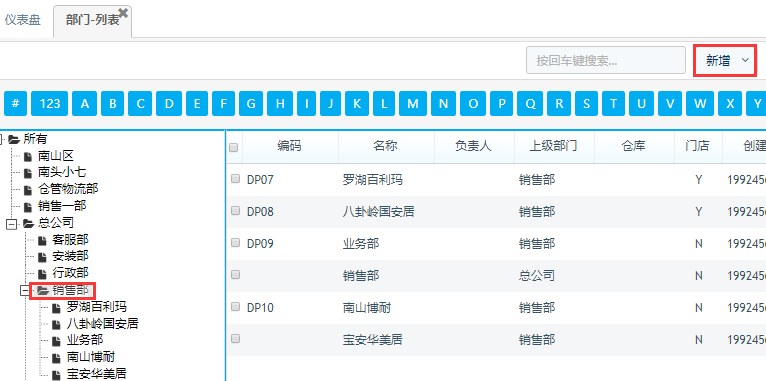Click 总公司 cell in 上级部门 column
This screenshot has height=381, width=766.
pyautogui.click(x=537, y=275)
